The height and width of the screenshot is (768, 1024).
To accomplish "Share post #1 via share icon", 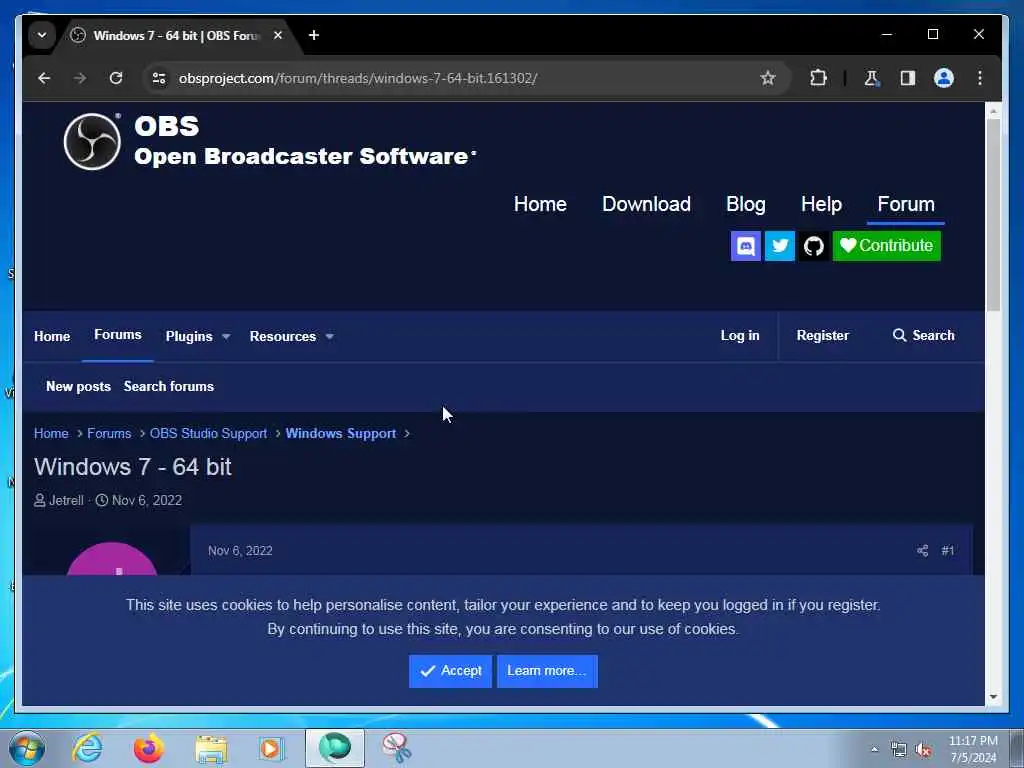I will click(922, 551).
